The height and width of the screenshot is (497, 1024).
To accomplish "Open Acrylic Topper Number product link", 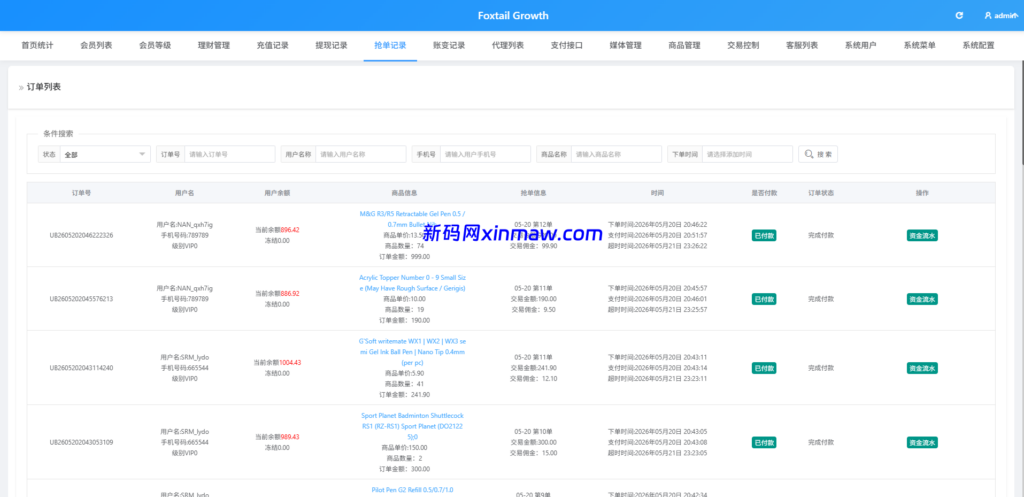I will pos(412,282).
